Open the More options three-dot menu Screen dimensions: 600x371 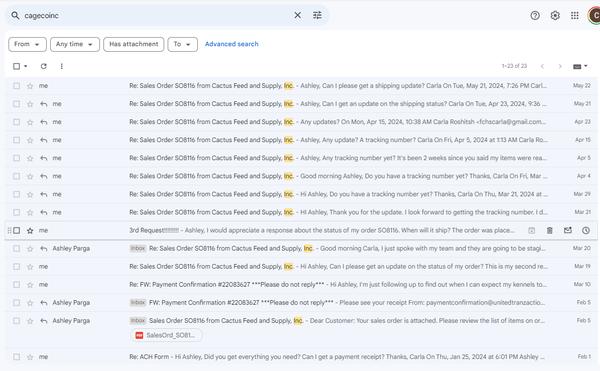click(62, 66)
